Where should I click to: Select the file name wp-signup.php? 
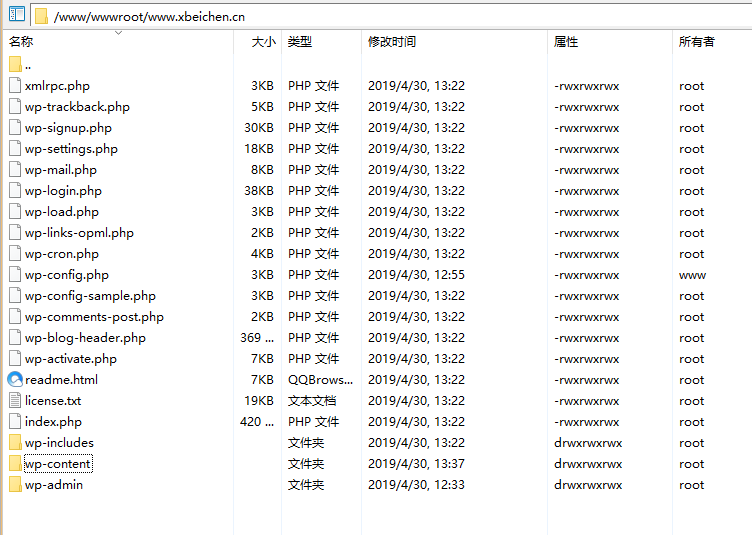point(68,128)
